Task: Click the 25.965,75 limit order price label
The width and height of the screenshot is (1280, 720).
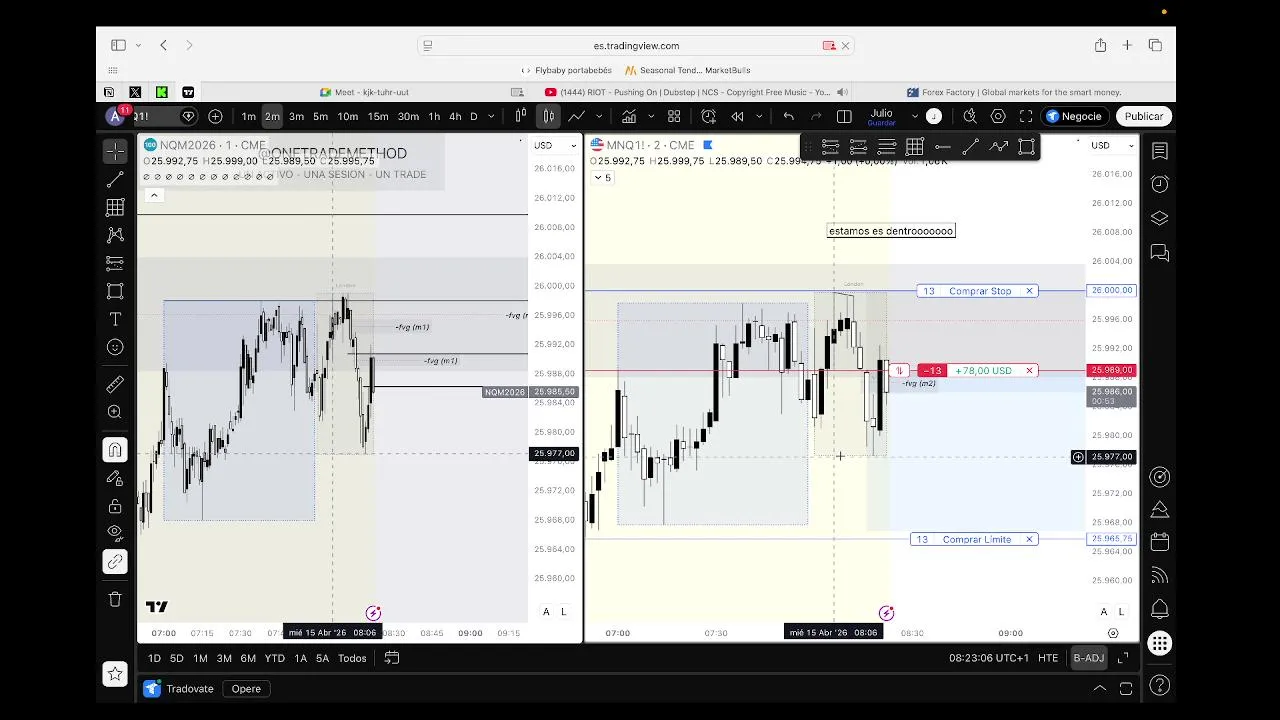Action: click(1111, 539)
